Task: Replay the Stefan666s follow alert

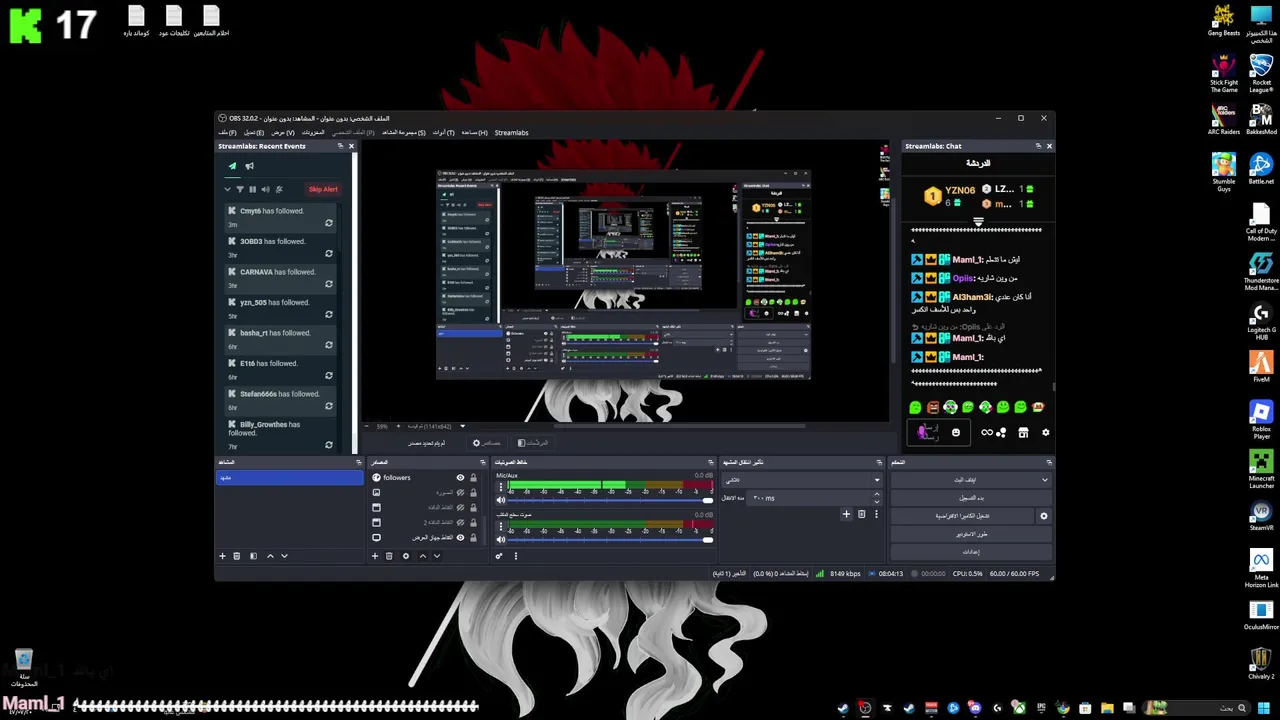Action: point(328,406)
